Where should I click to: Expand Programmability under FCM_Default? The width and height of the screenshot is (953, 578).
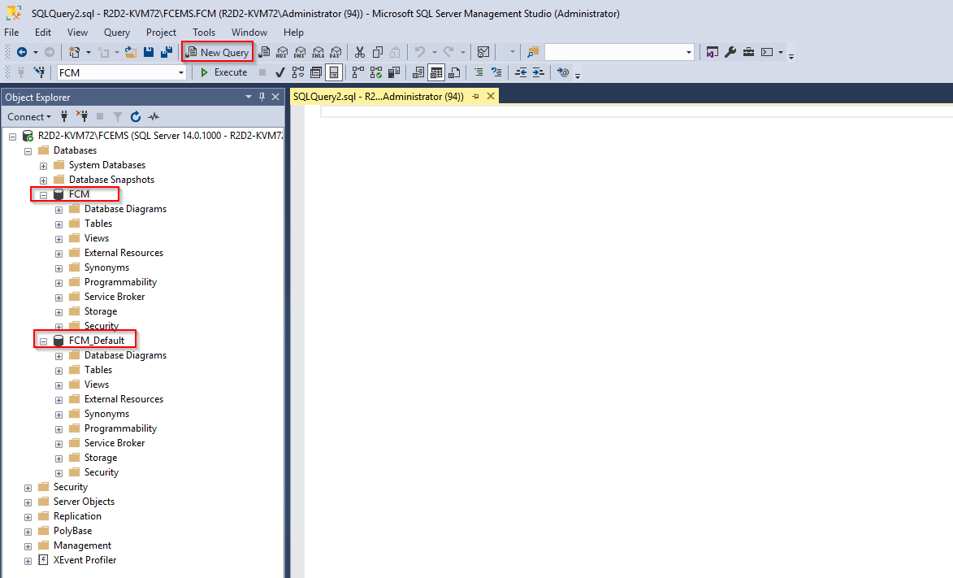coord(59,429)
